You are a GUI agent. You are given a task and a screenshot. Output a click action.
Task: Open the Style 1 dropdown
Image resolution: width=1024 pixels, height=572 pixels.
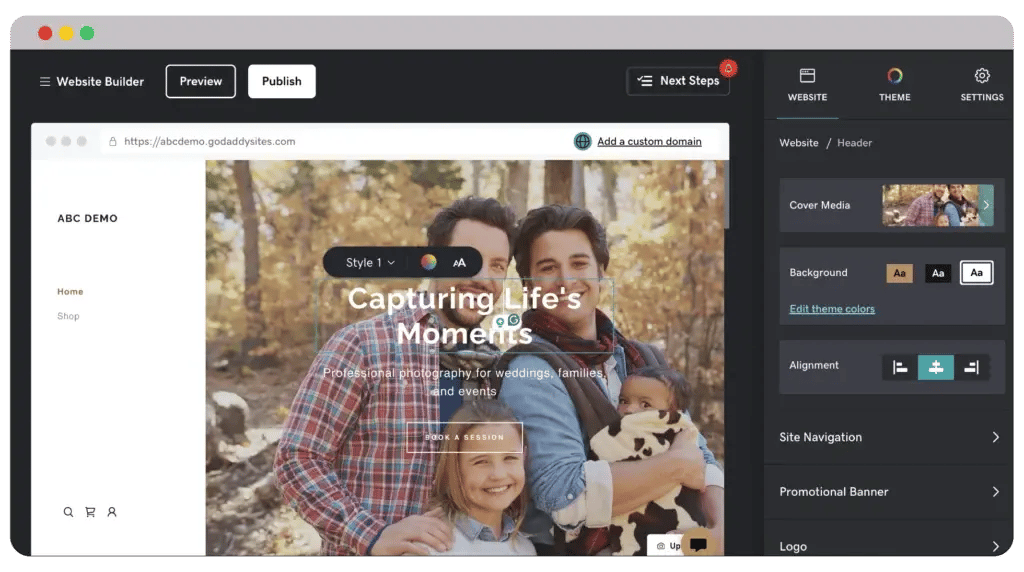tap(370, 263)
